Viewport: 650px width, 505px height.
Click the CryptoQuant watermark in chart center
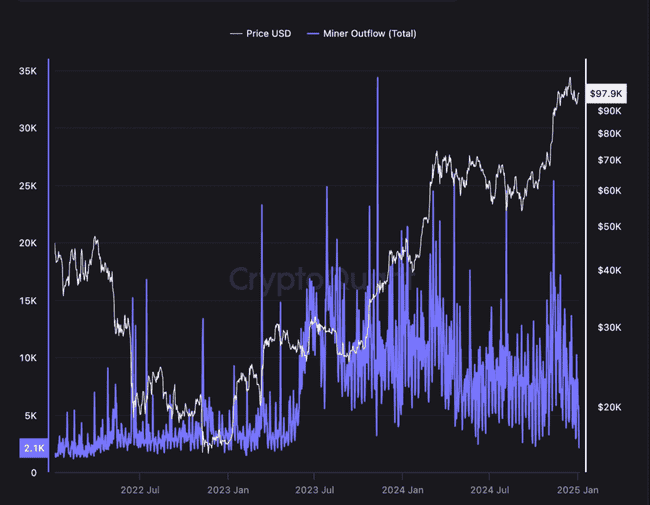[290, 278]
